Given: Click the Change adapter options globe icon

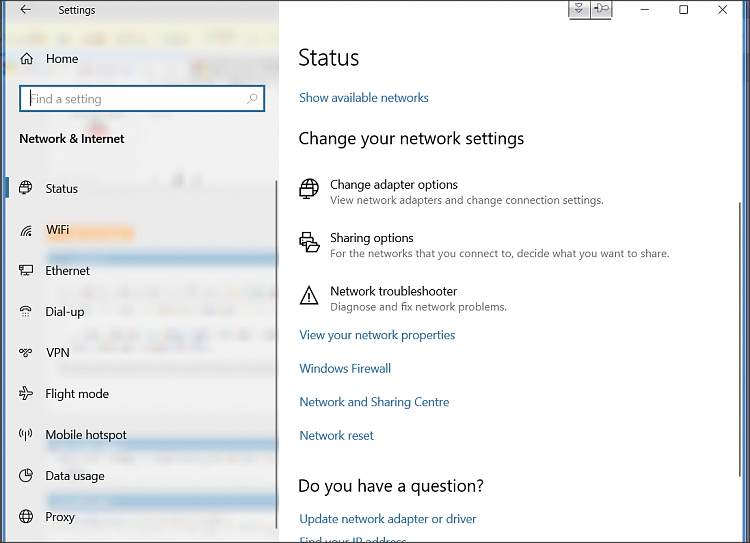Looking at the screenshot, I should tap(309, 188).
